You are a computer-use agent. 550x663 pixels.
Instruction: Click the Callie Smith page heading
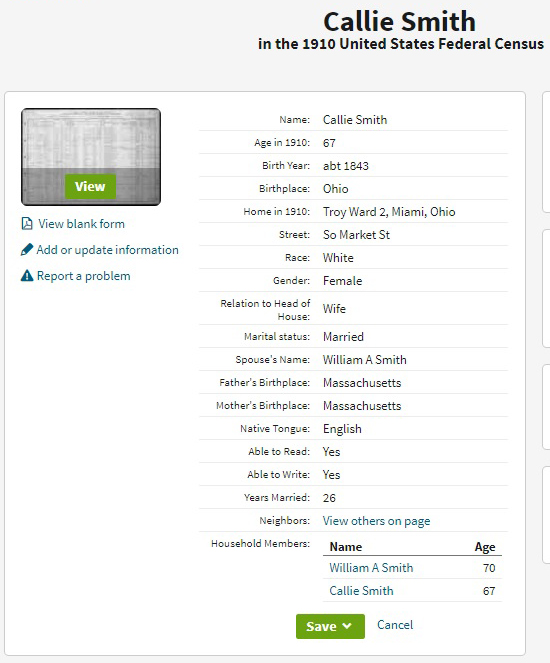click(400, 22)
